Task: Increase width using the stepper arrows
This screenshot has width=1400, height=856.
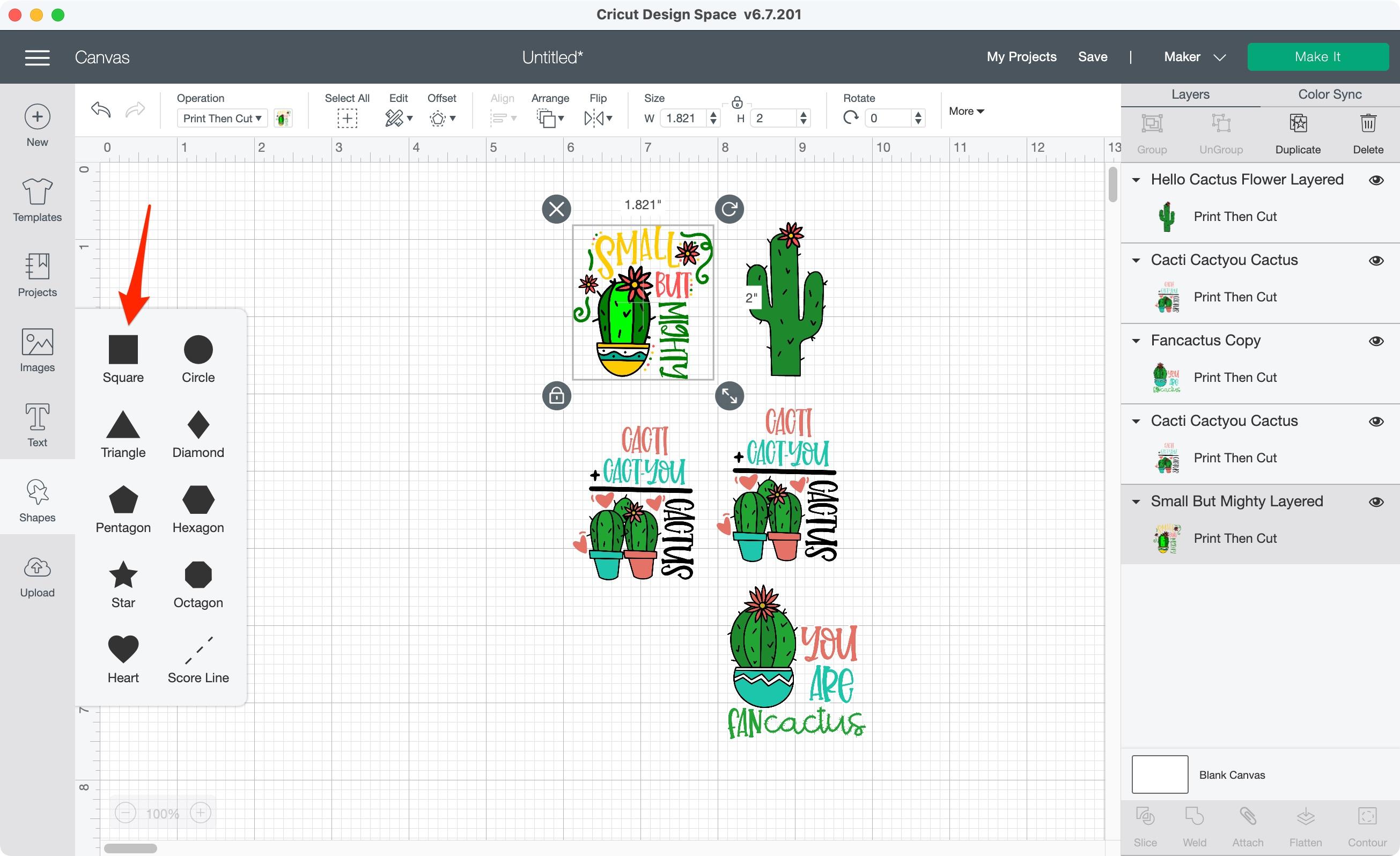Action: coord(713,114)
